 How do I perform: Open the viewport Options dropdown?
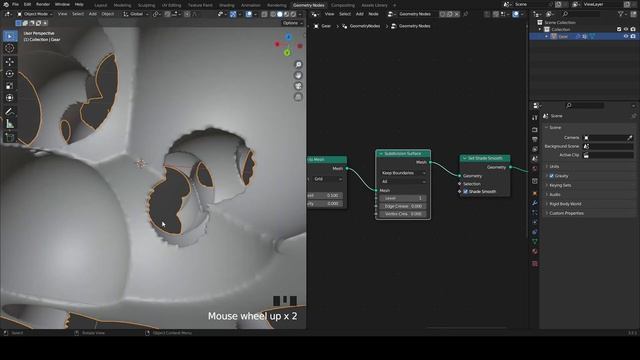coord(293,23)
